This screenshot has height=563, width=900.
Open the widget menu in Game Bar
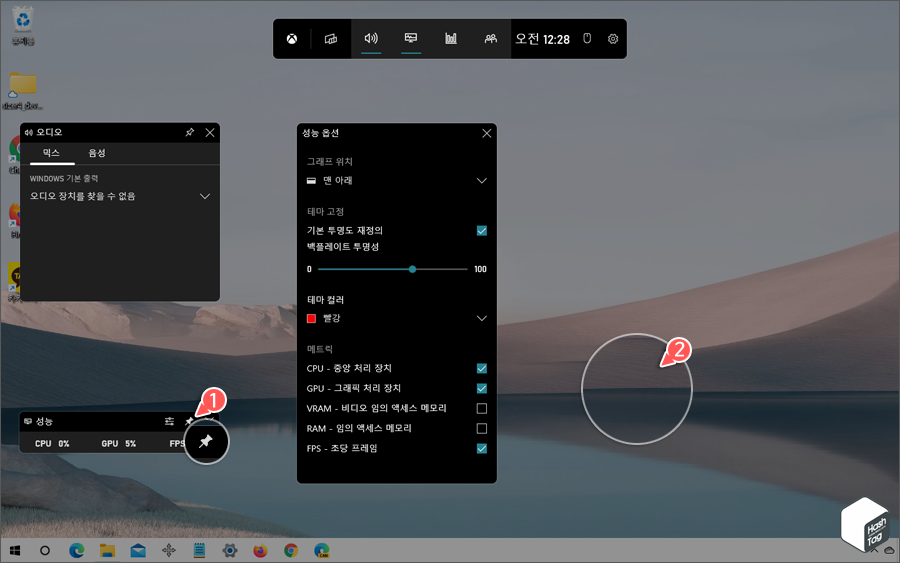coord(331,39)
